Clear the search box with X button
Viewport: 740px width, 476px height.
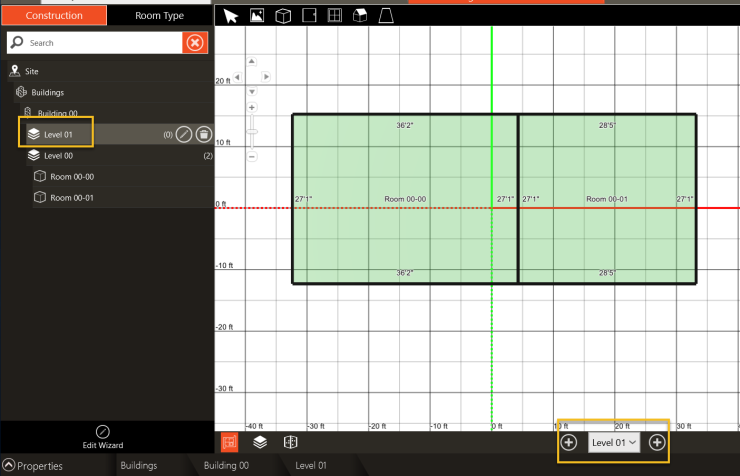(x=195, y=43)
